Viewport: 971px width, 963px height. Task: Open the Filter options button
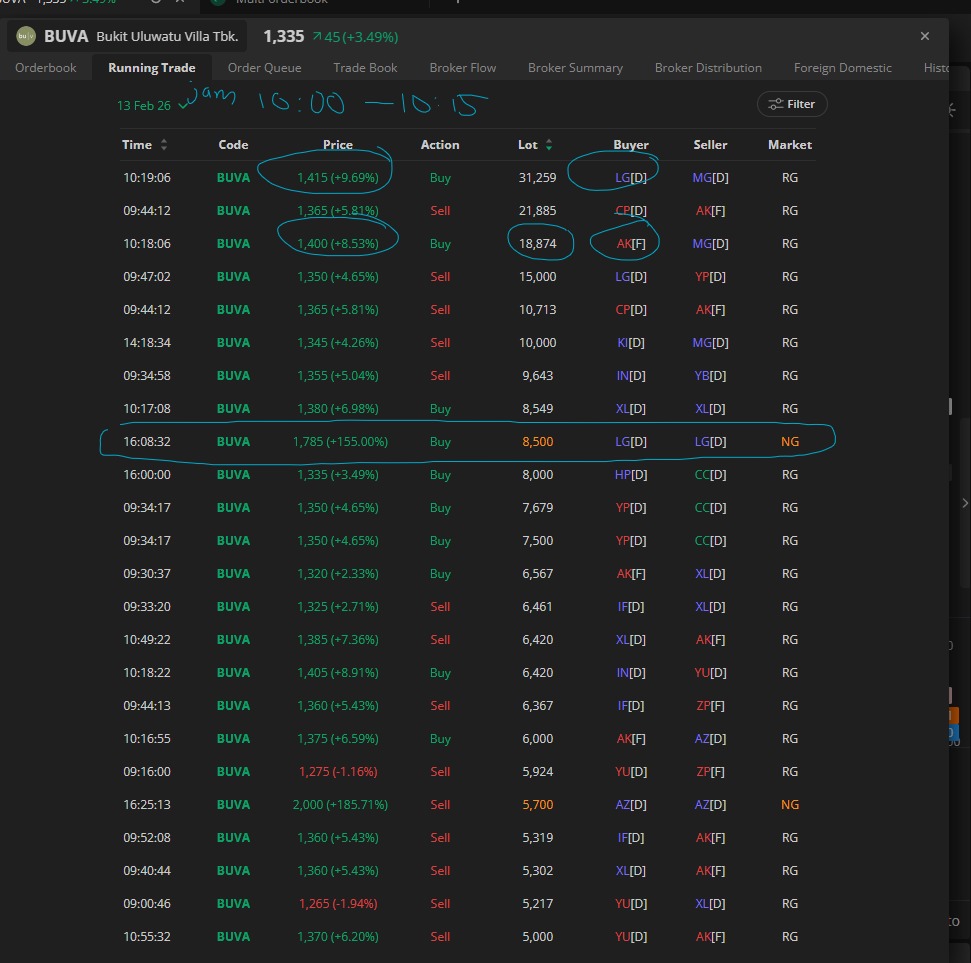[x=792, y=104]
